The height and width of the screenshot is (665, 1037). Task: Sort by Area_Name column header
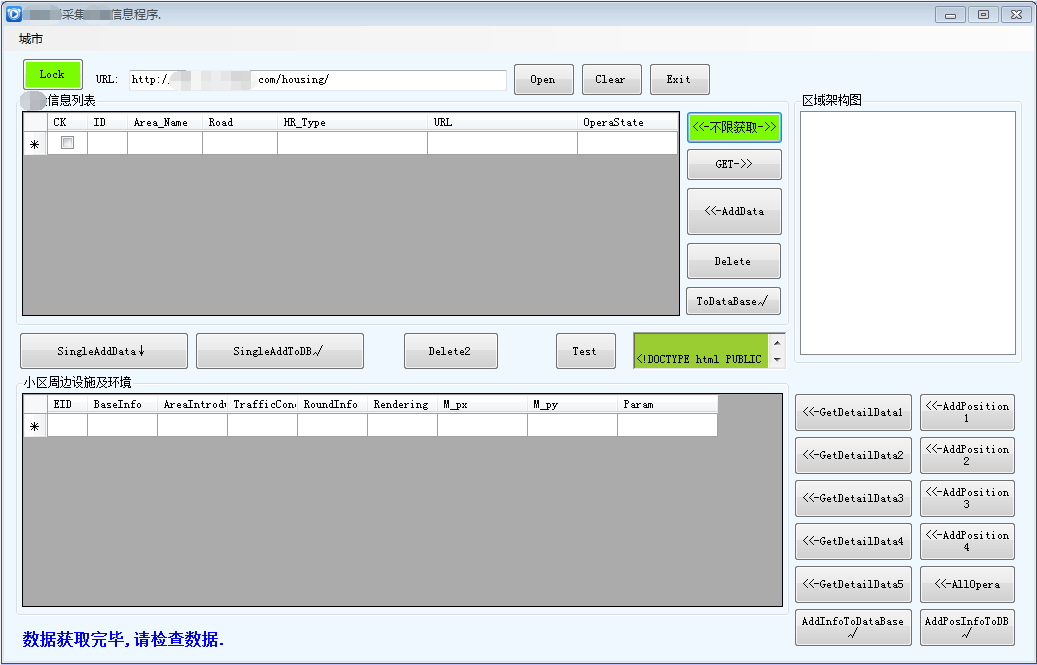point(164,122)
